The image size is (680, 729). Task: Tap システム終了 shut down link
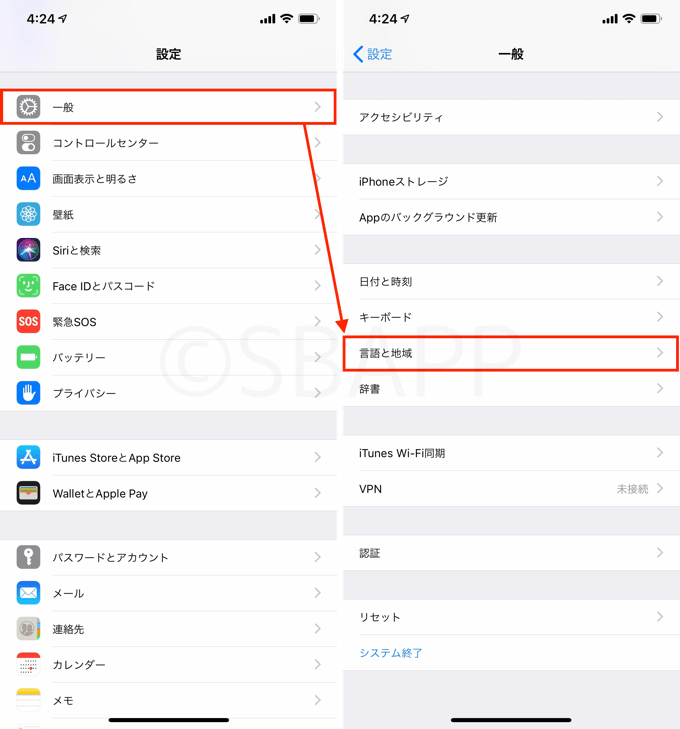(390, 653)
